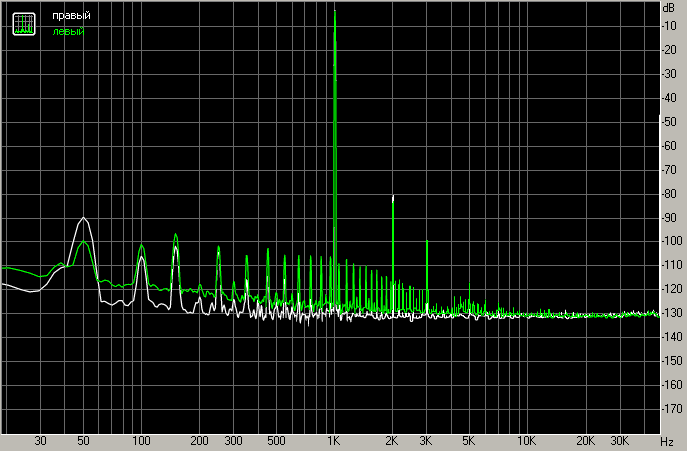This screenshot has width=687, height=451.
Task: Click the 3K frequency axis label
Action: [425, 440]
